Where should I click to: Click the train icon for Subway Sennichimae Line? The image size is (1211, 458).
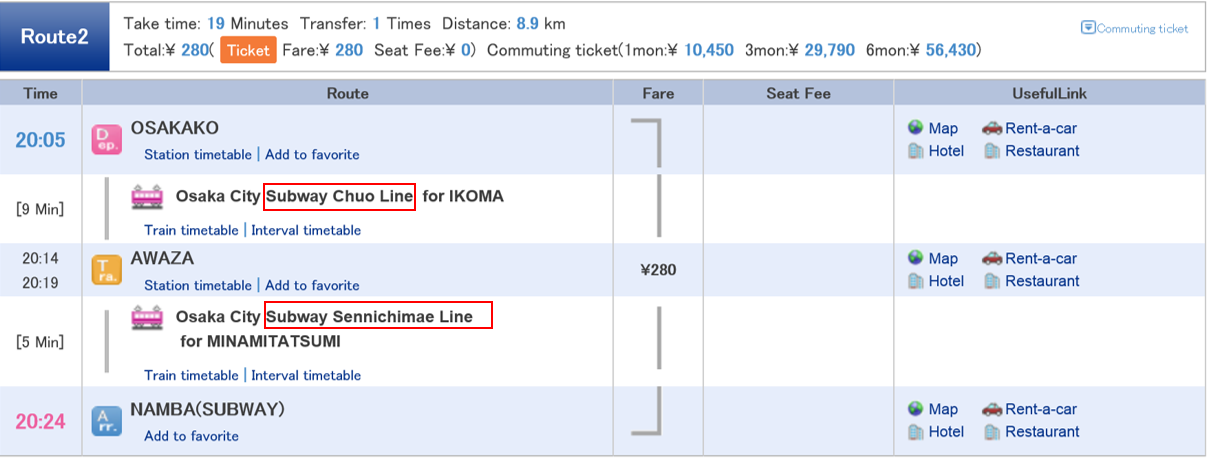coord(147,318)
